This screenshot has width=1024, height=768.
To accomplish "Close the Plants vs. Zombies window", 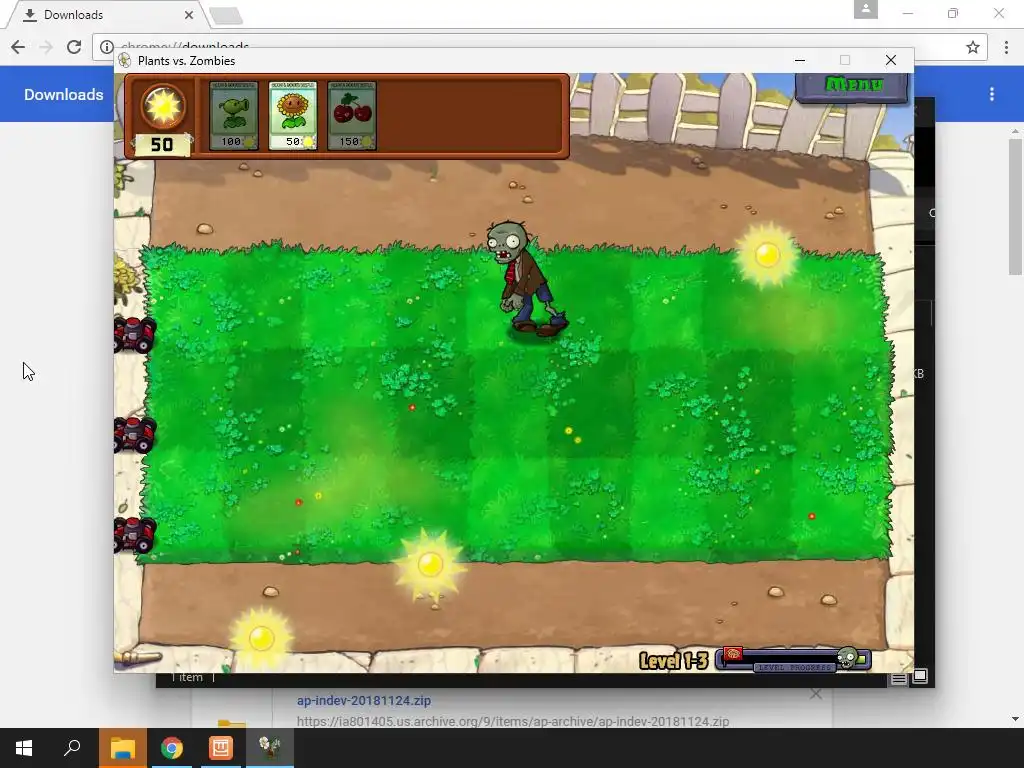I will coord(891,60).
